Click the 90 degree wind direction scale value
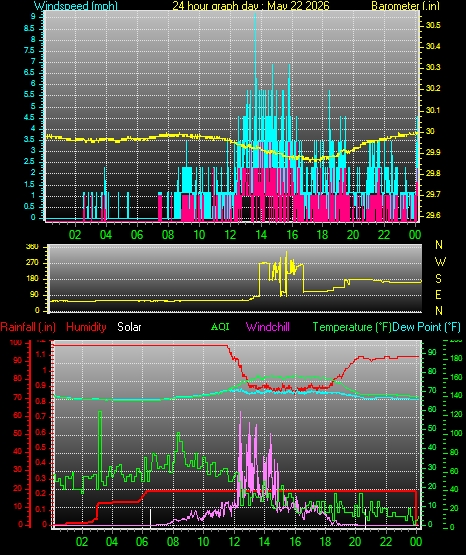This screenshot has width=466, height=555. tap(34, 295)
